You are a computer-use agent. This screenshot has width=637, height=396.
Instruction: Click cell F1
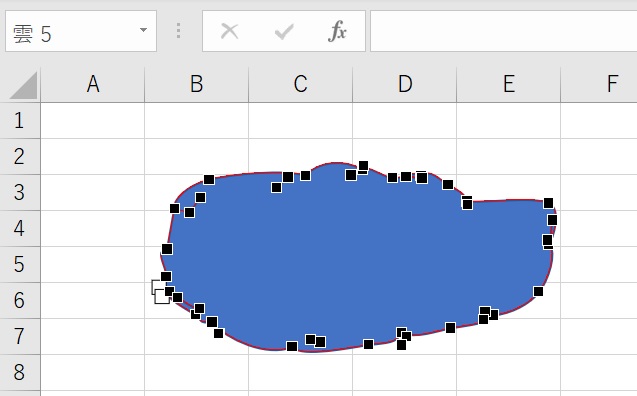pos(599,121)
